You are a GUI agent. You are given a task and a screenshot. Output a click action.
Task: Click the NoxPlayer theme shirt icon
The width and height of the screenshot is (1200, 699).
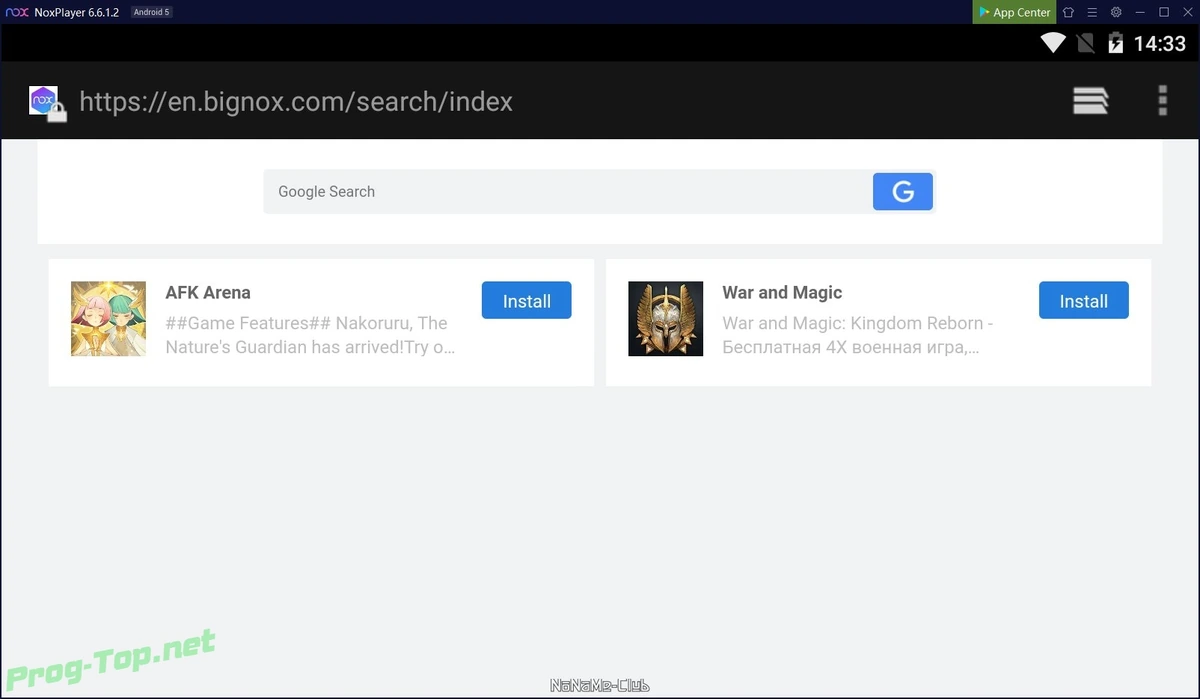tap(1069, 12)
